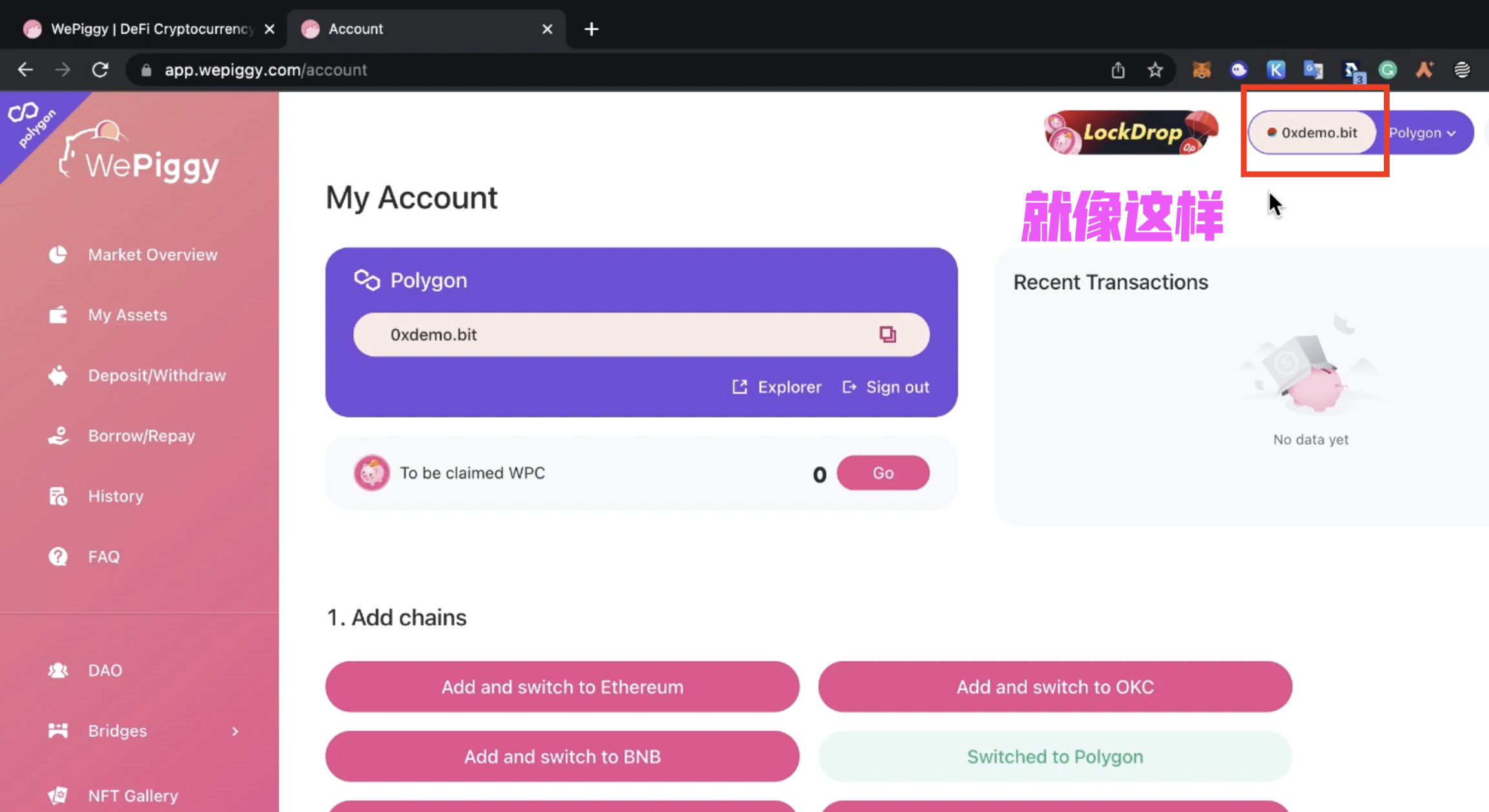
Task: Open History section
Action: [116, 496]
